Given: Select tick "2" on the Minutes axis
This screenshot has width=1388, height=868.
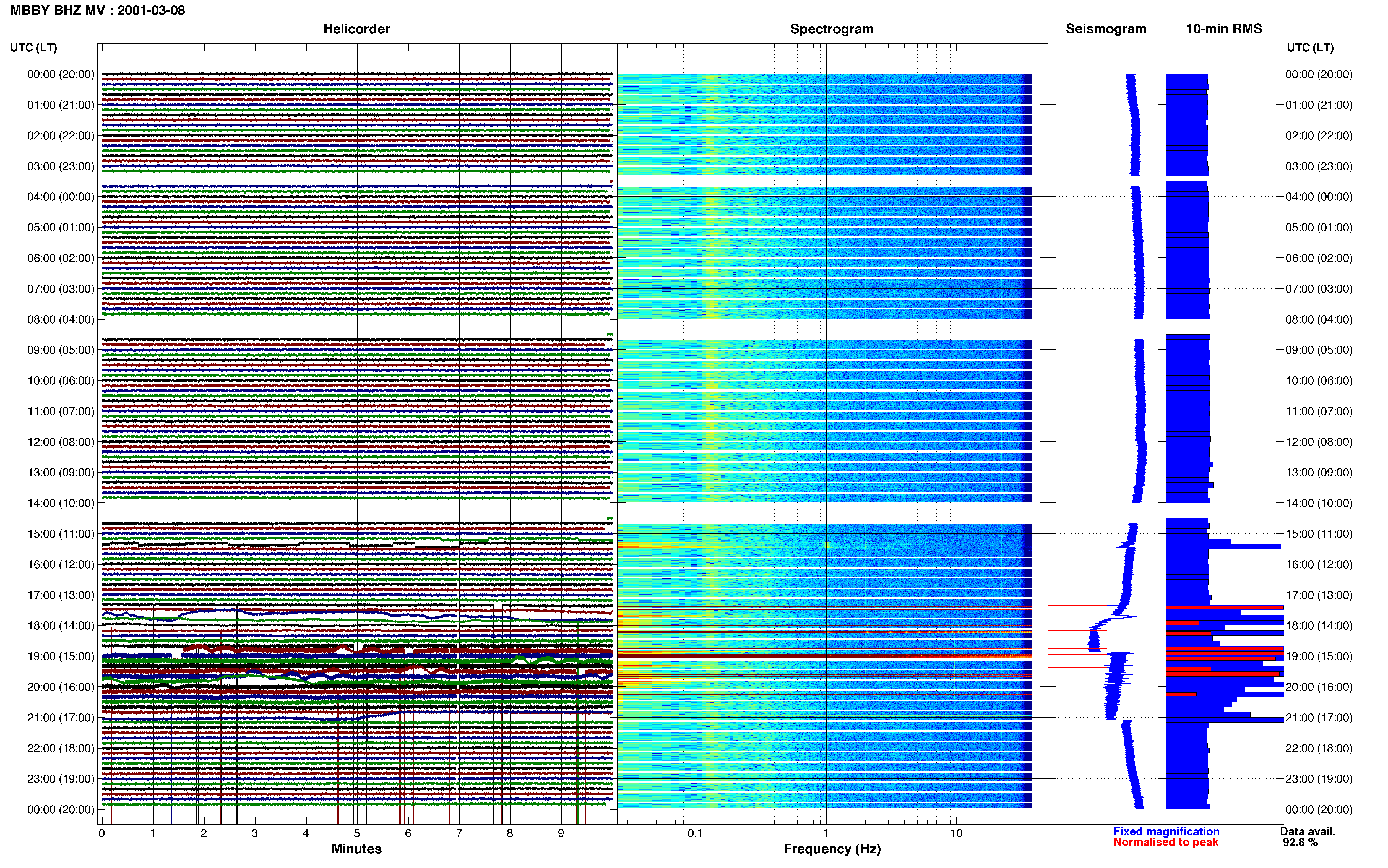Looking at the screenshot, I should pos(204,833).
